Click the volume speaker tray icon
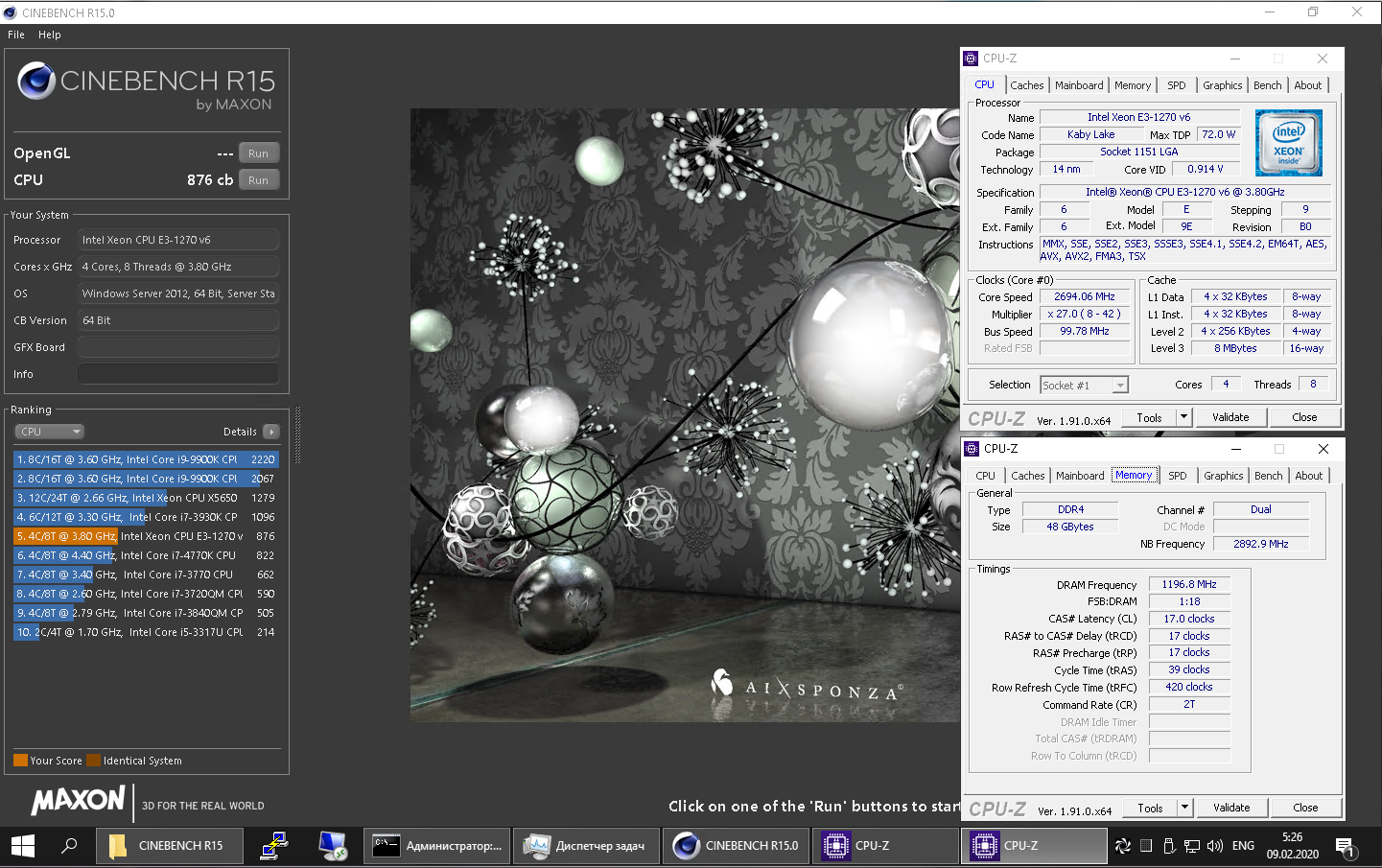 1215,846
